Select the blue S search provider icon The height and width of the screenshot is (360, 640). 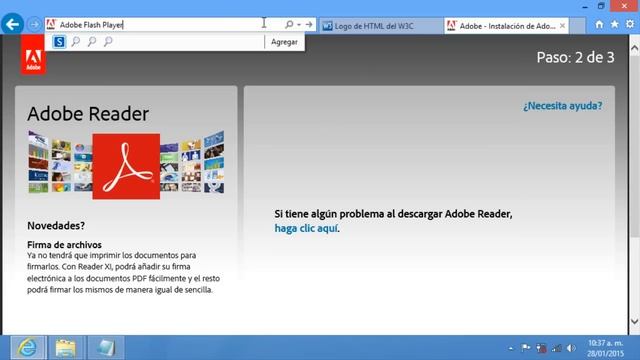tap(59, 42)
